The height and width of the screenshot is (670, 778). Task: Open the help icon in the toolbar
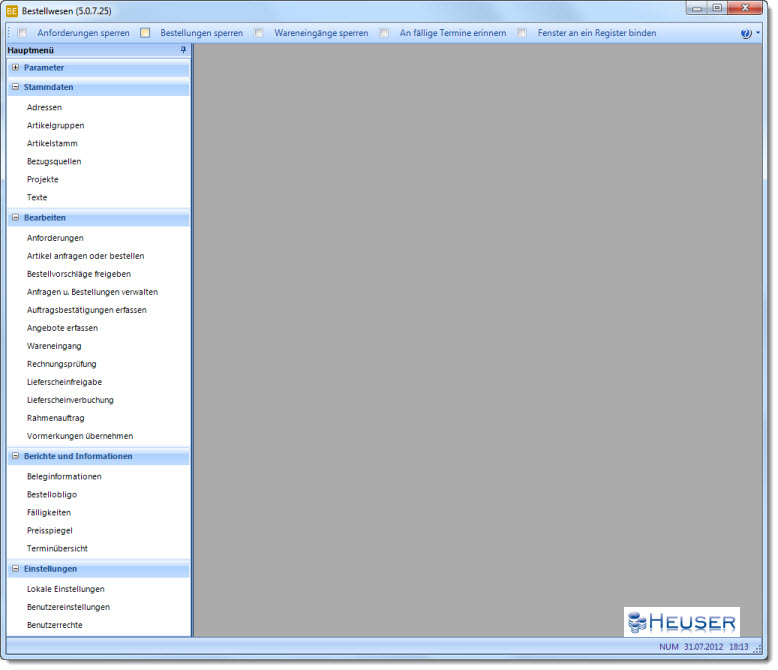745,33
